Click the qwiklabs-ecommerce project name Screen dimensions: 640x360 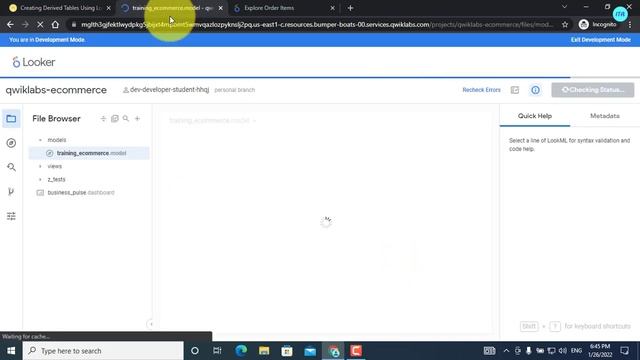click(x=56, y=90)
